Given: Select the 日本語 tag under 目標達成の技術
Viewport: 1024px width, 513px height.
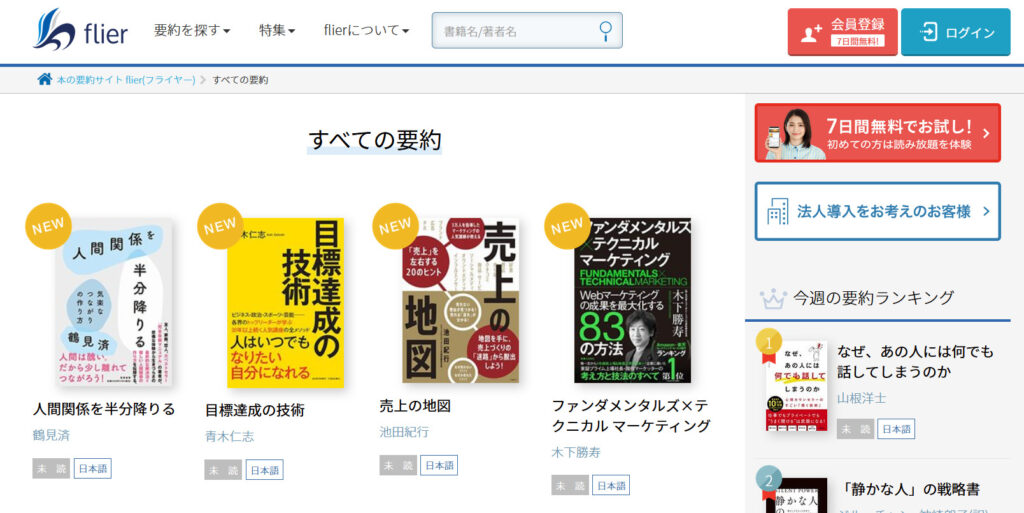Looking at the screenshot, I should 264,470.
